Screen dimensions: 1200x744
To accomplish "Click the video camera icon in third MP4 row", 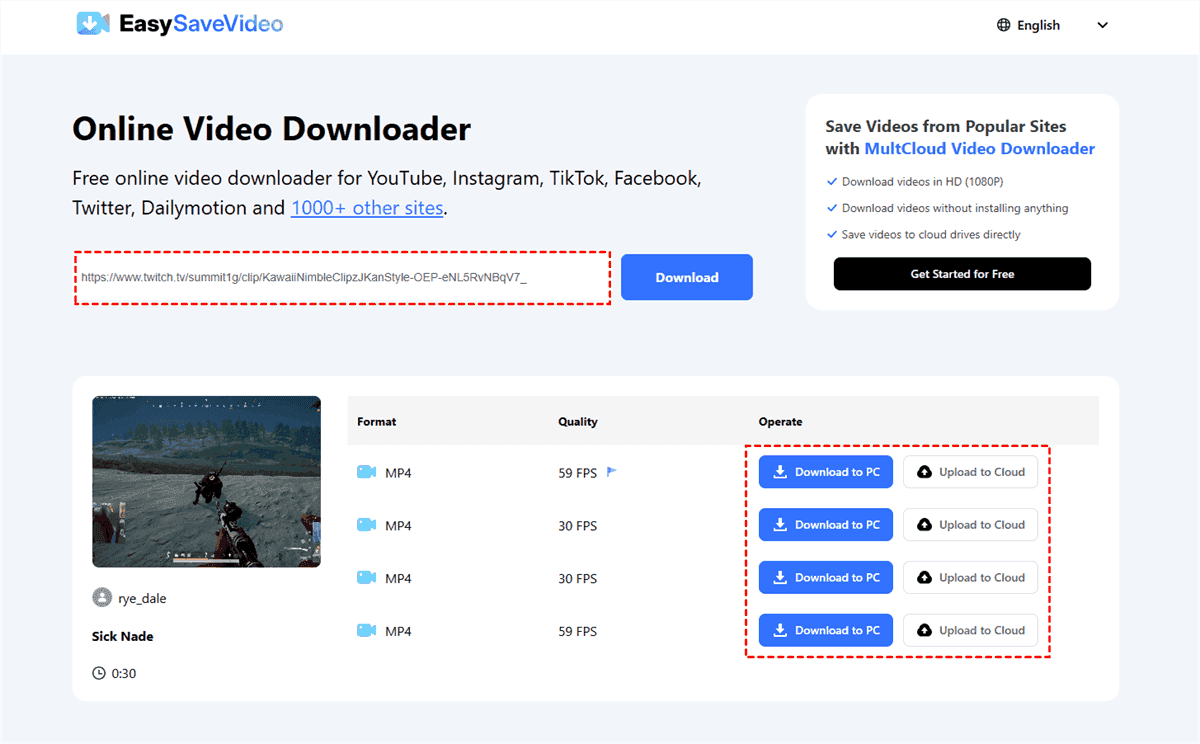I will [x=366, y=578].
